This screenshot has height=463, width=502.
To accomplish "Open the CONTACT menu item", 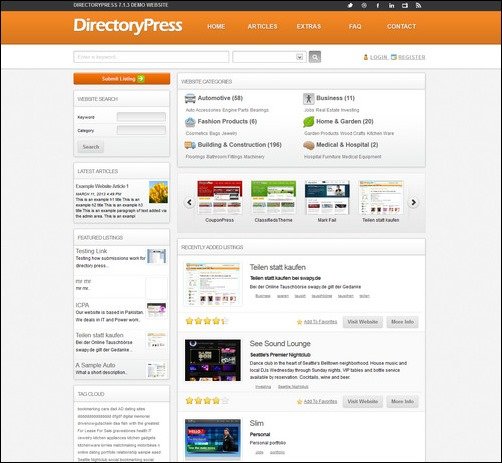I will pos(401,27).
